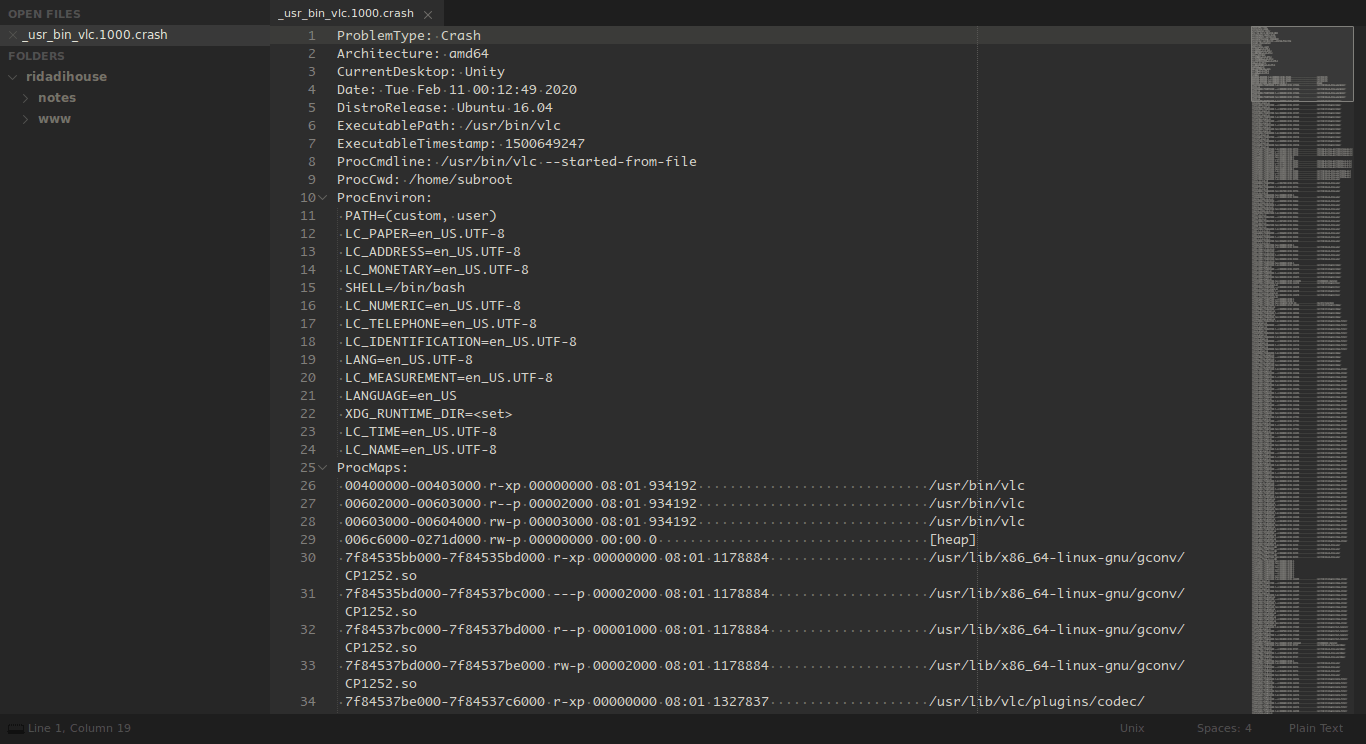This screenshot has width=1366, height=744.
Task: Open the Spaces: 4 indentation menu
Action: pyautogui.click(x=1224, y=728)
